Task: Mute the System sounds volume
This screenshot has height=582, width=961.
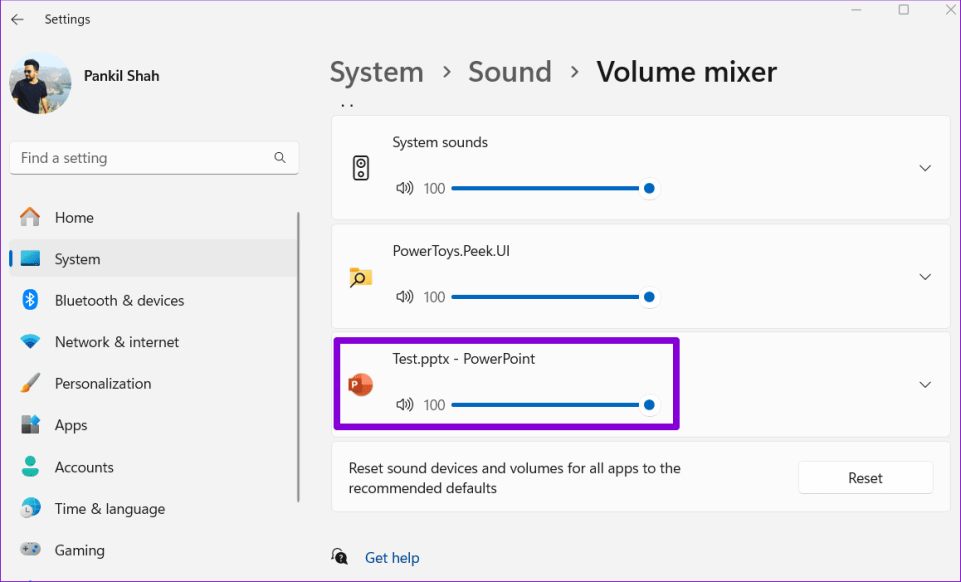Action: tap(404, 188)
